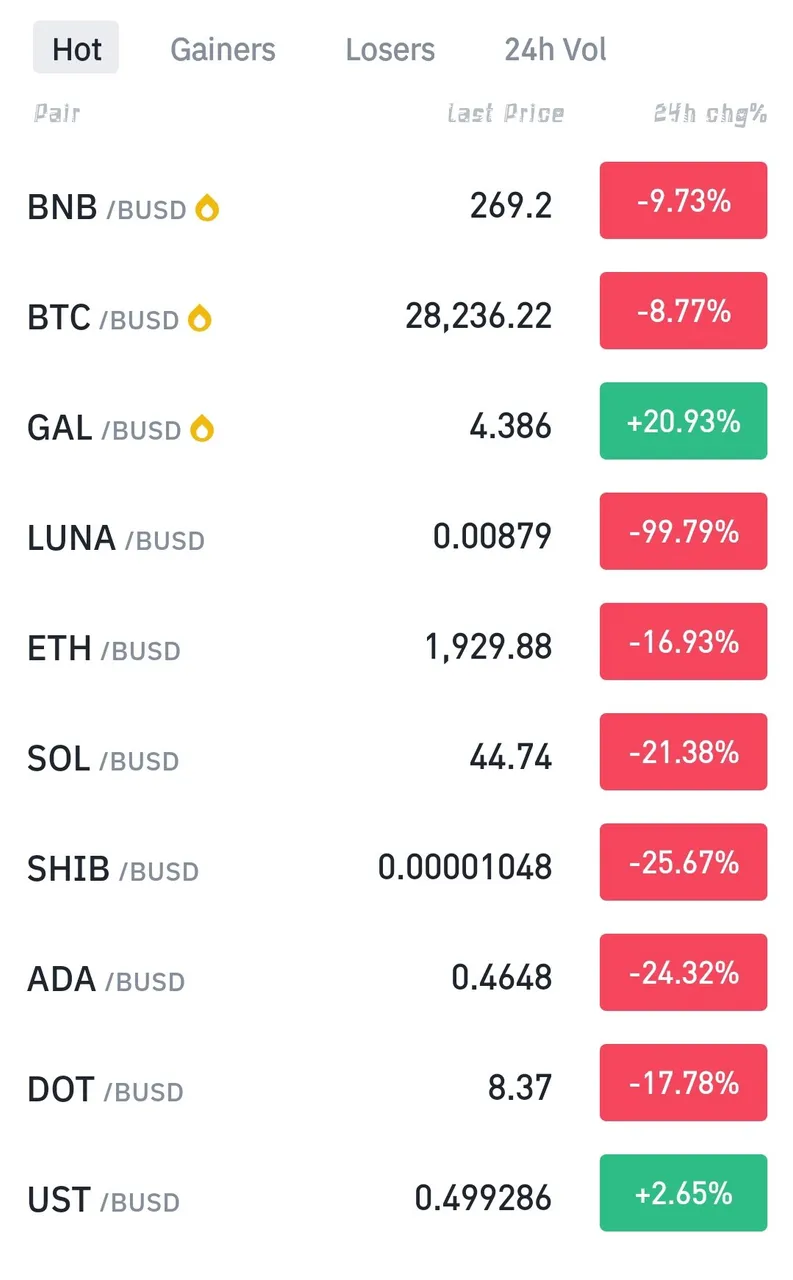Tap the +20.93% green badge for GAL

(683, 421)
